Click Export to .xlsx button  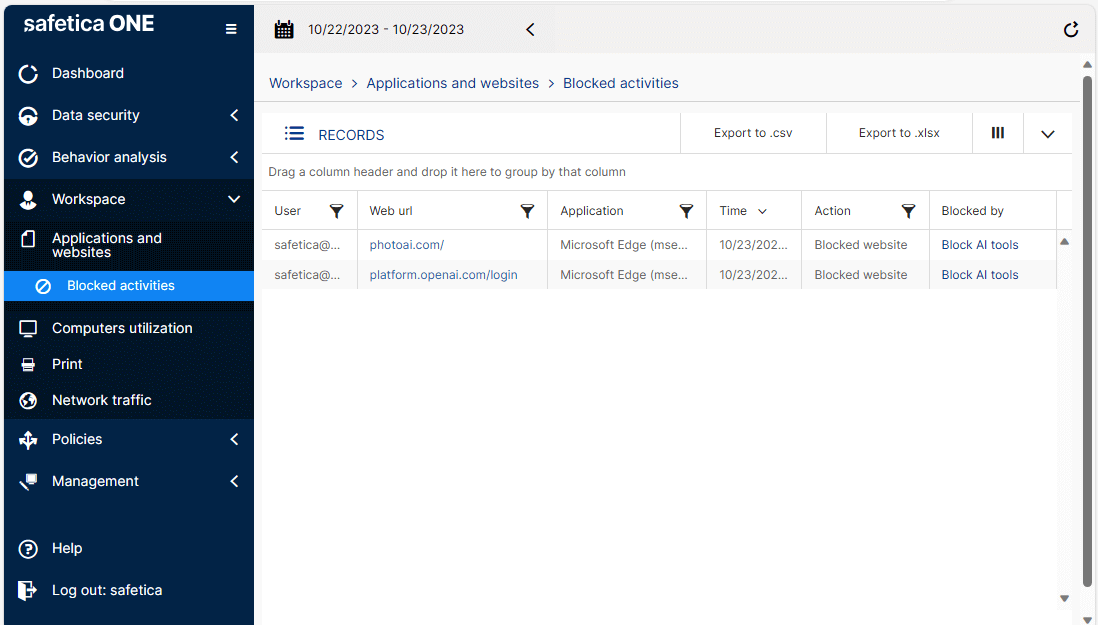coord(899,133)
